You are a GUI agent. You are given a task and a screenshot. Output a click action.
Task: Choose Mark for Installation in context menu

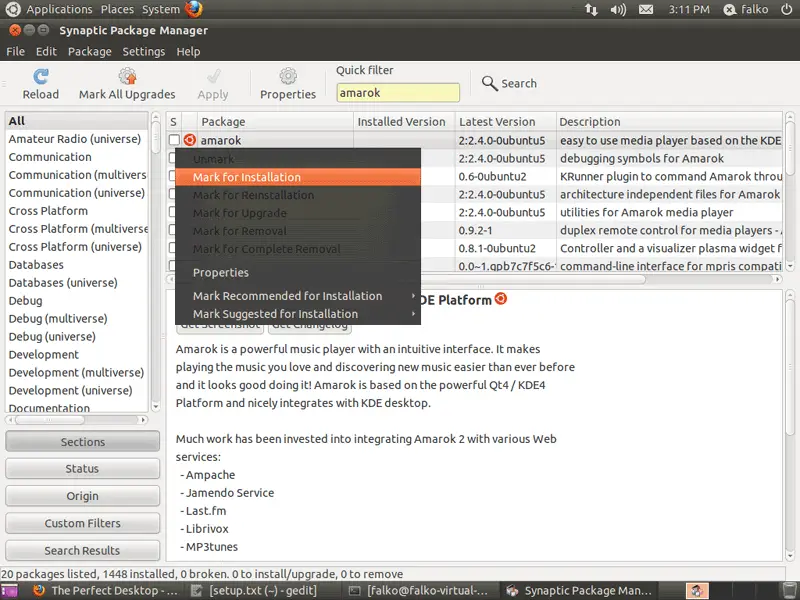tap(298, 177)
